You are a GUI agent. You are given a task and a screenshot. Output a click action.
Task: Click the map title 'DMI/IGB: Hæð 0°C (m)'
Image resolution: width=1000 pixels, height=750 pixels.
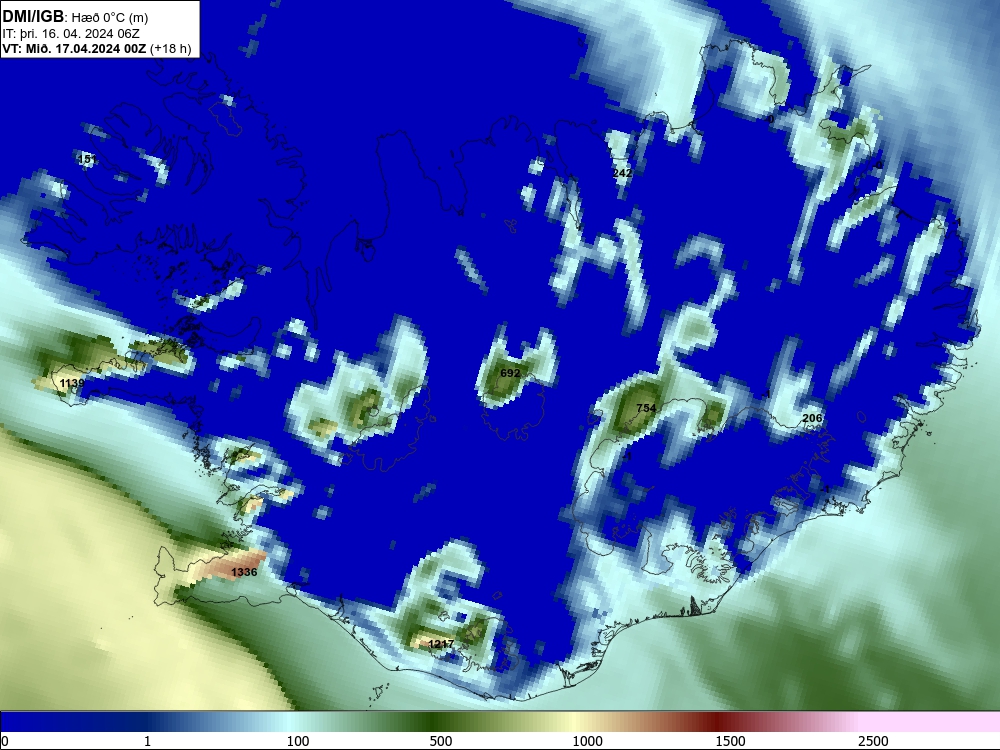[x=75, y=17]
